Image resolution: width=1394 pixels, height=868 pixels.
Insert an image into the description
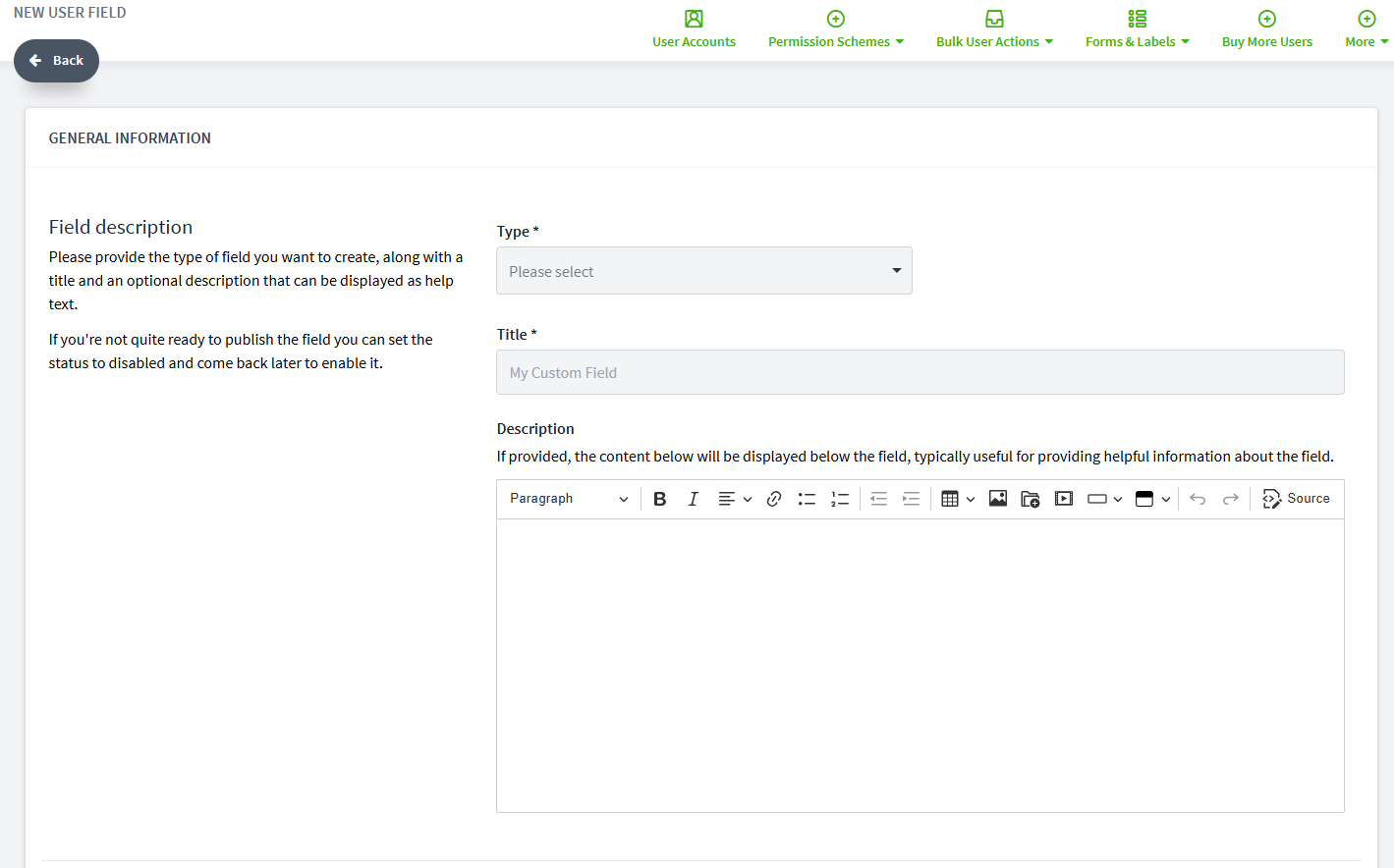998,499
